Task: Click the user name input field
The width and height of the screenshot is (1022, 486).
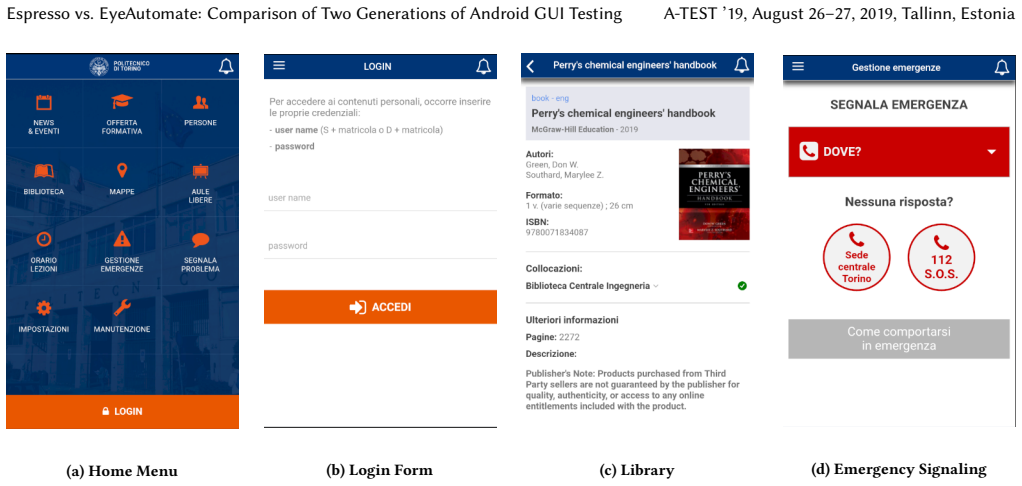Action: pyautogui.click(x=380, y=197)
